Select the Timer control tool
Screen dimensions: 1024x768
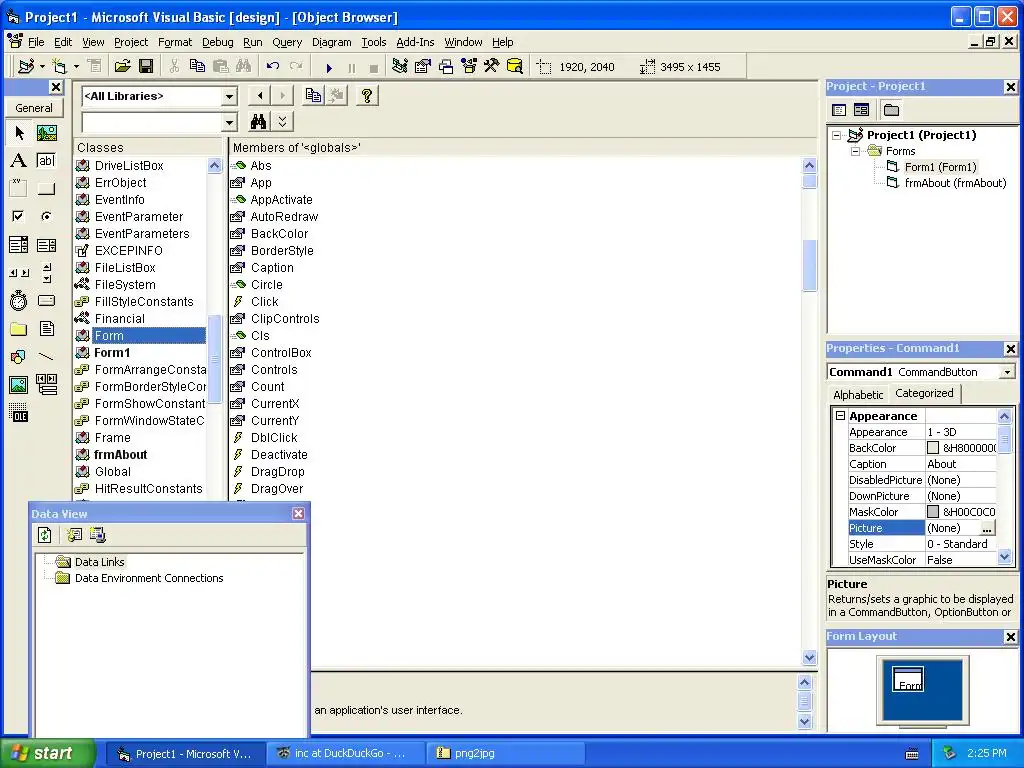[x=19, y=300]
